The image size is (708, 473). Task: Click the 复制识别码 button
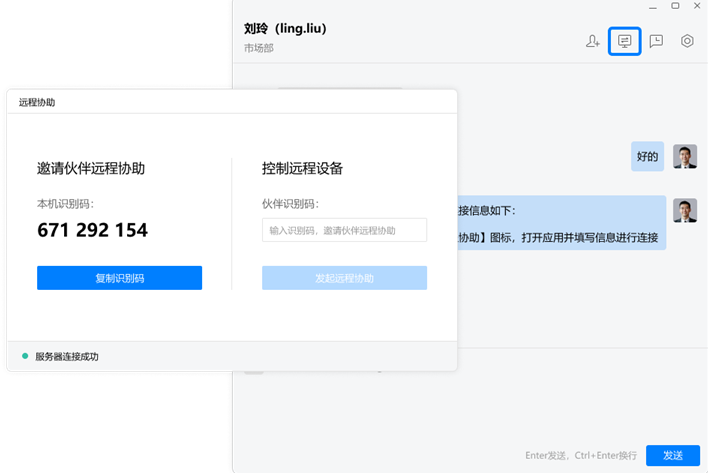click(119, 278)
